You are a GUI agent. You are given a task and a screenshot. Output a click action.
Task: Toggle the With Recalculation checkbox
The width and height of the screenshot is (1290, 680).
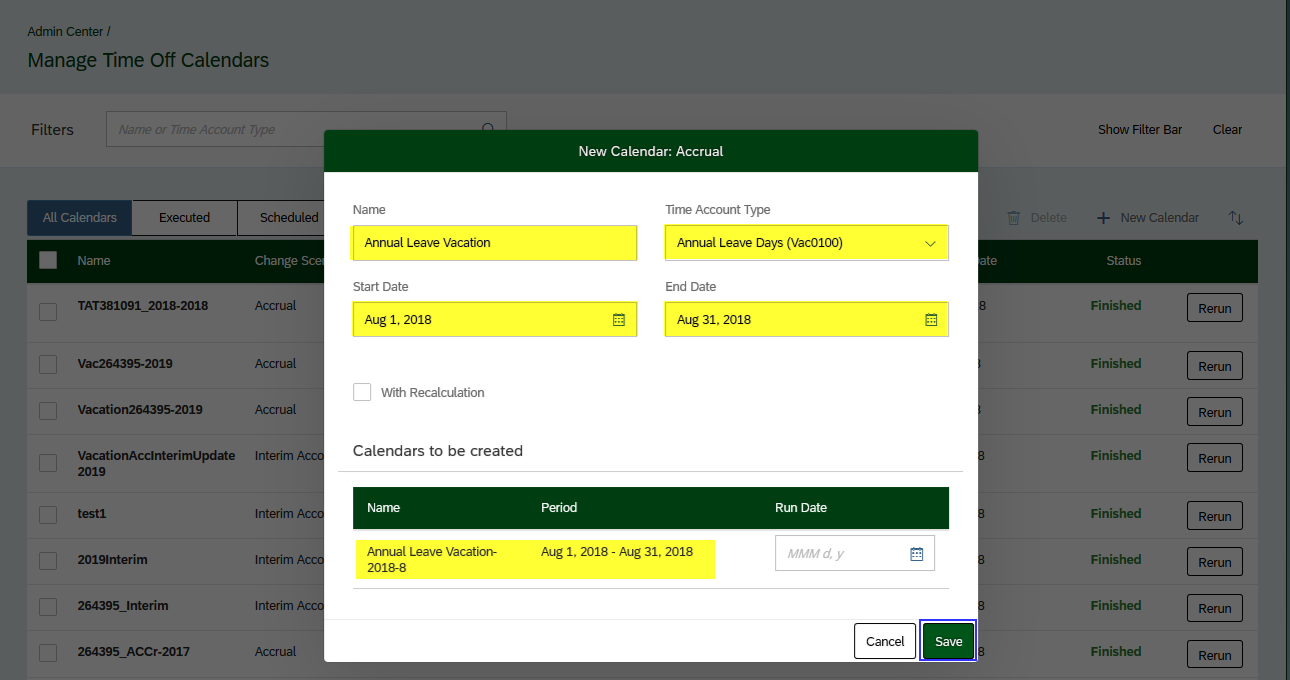click(x=362, y=392)
